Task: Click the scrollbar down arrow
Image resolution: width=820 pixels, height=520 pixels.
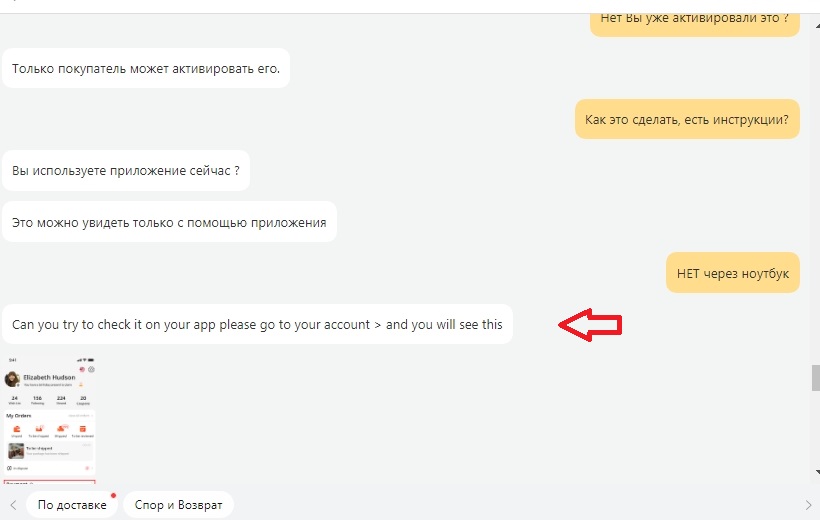Action: click(x=816, y=472)
